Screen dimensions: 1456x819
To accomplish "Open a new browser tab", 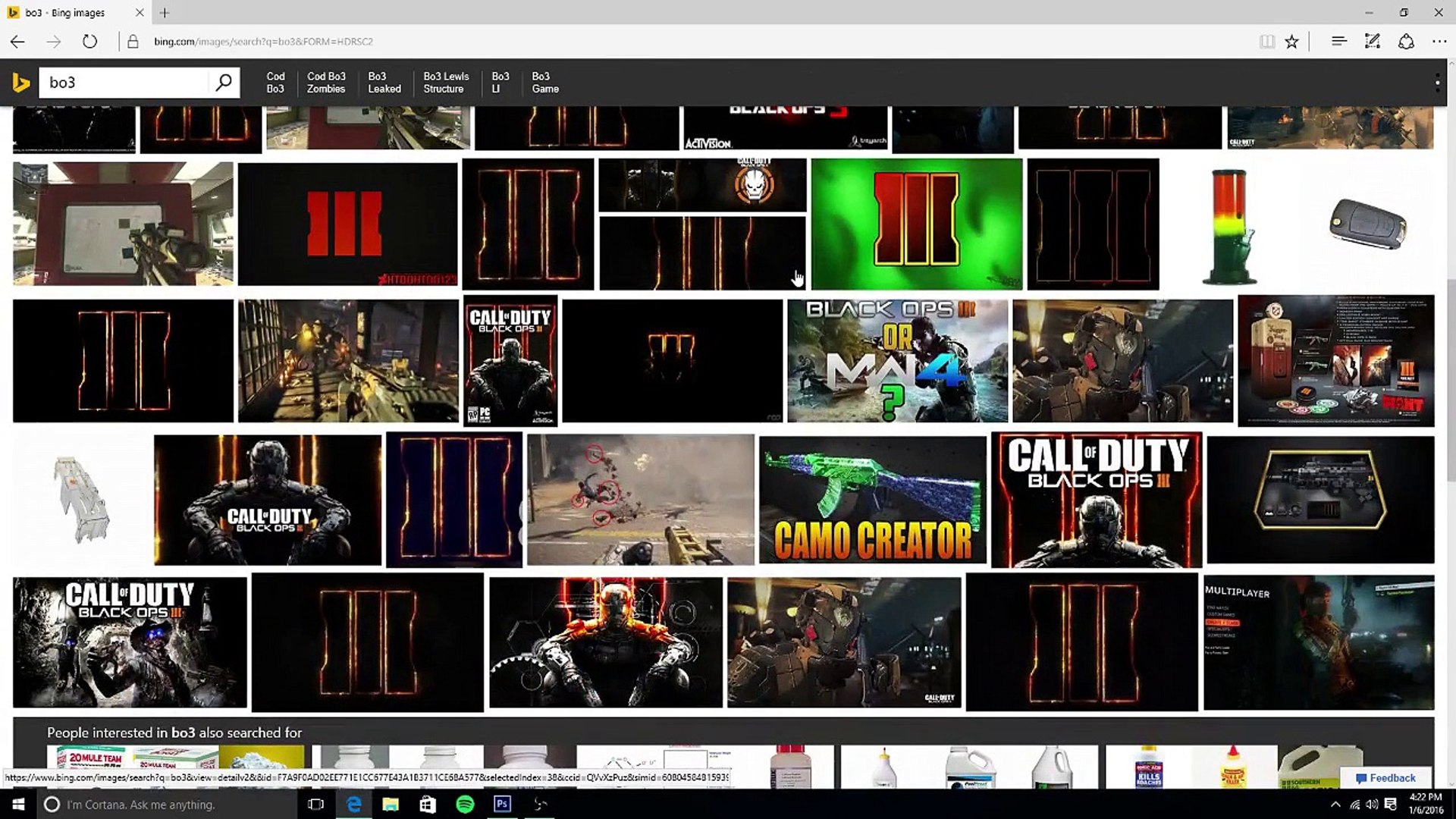I will pyautogui.click(x=165, y=12).
